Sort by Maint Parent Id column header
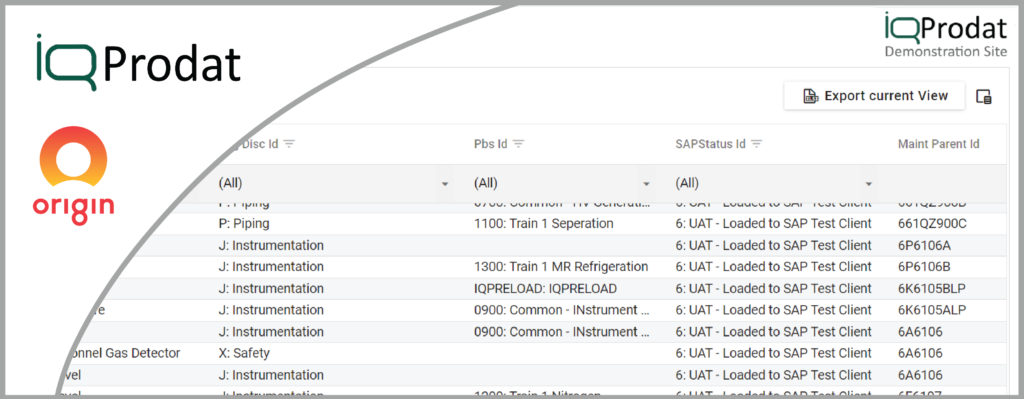 tap(938, 144)
